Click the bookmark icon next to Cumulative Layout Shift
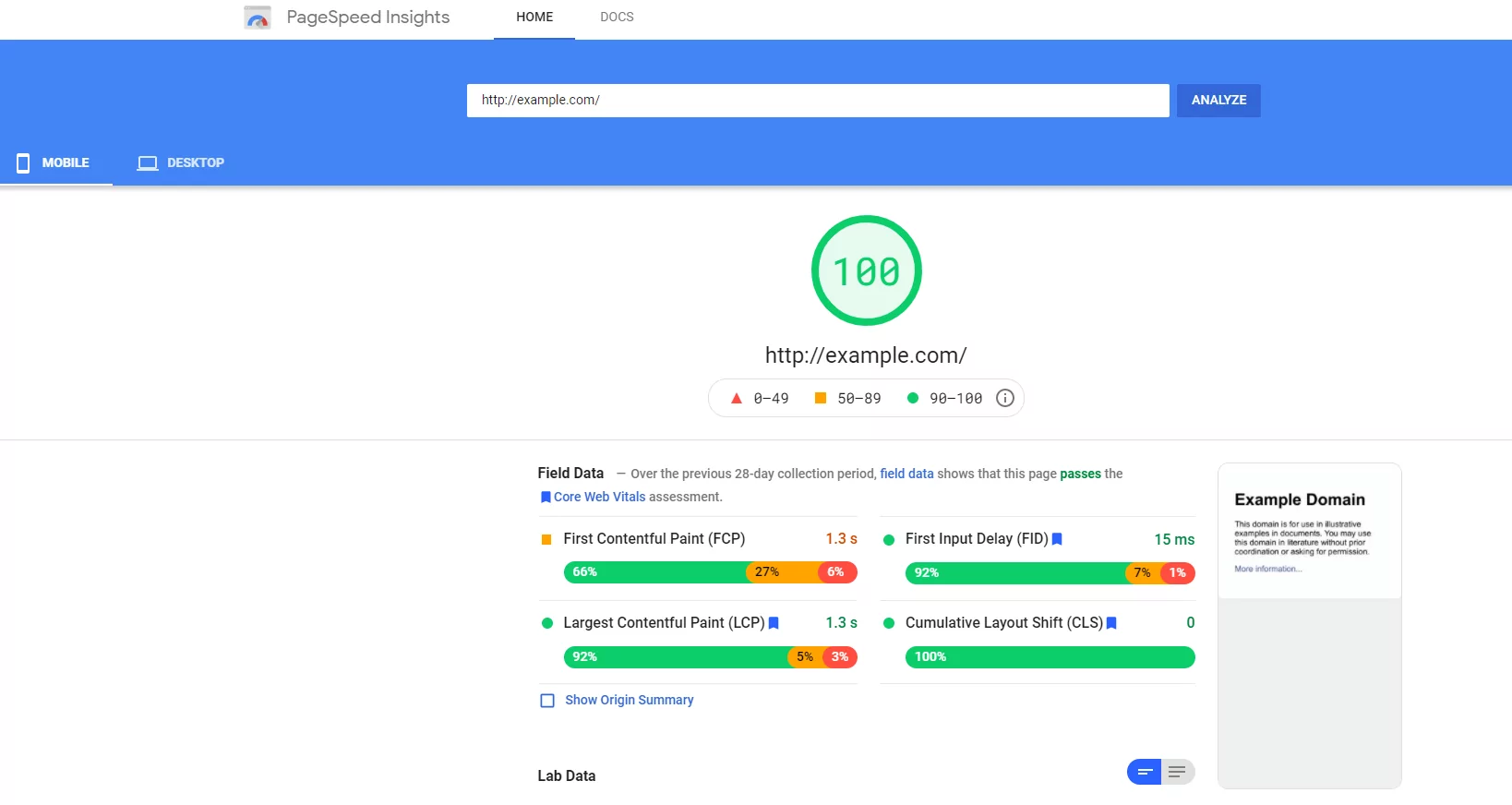The height and width of the screenshot is (805, 1512). [1111, 623]
